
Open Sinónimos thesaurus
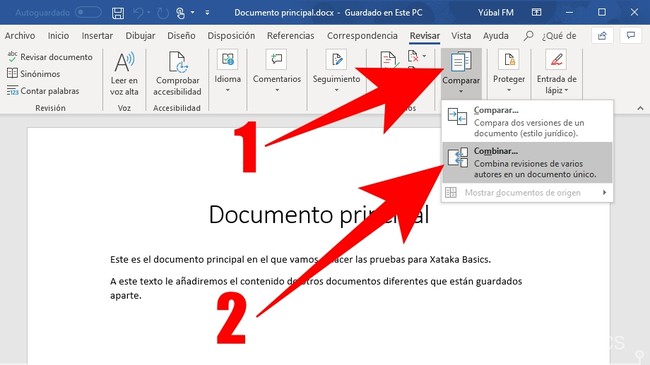click(x=34, y=74)
